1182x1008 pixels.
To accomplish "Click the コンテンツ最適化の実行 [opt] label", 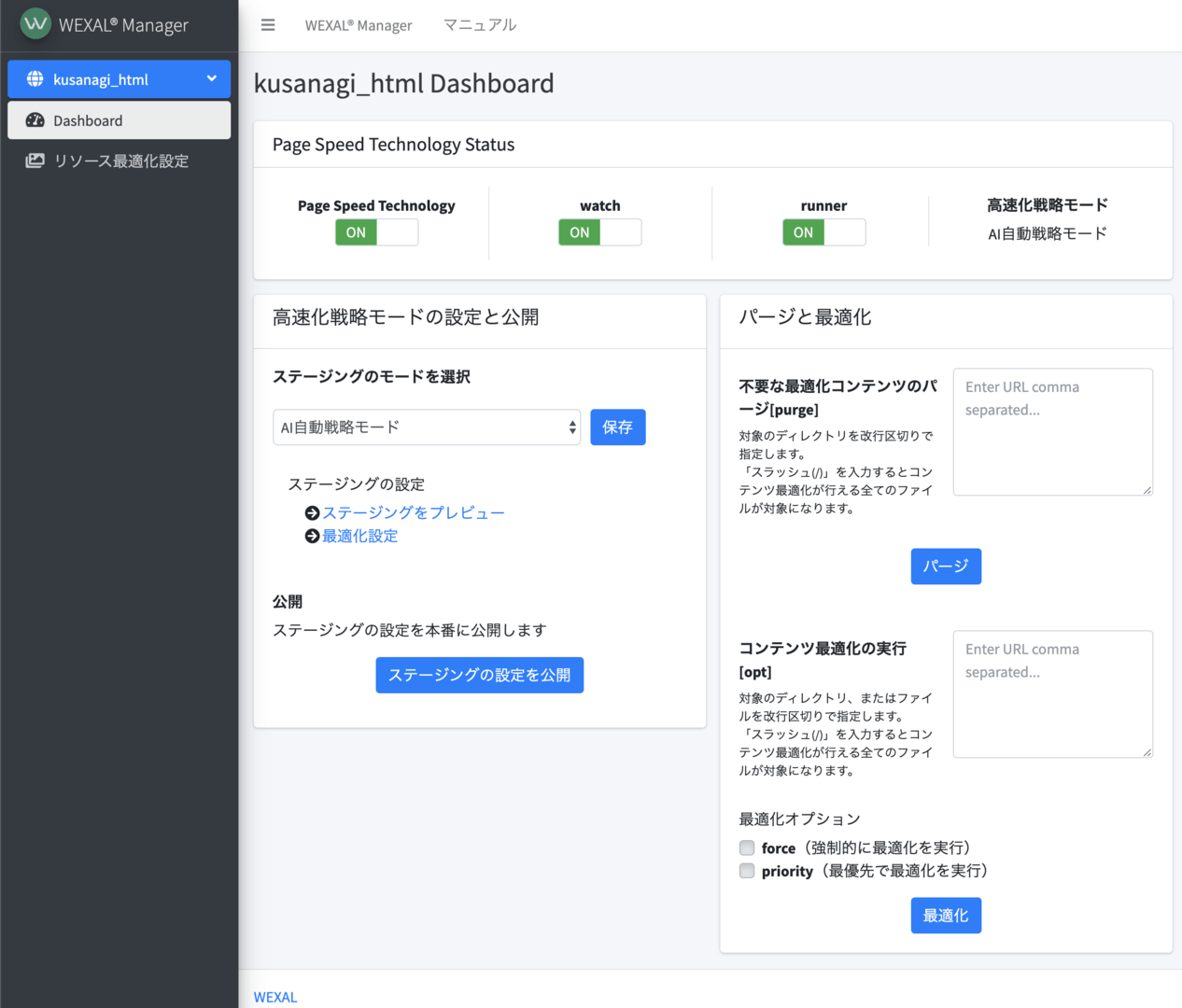I will (x=823, y=660).
